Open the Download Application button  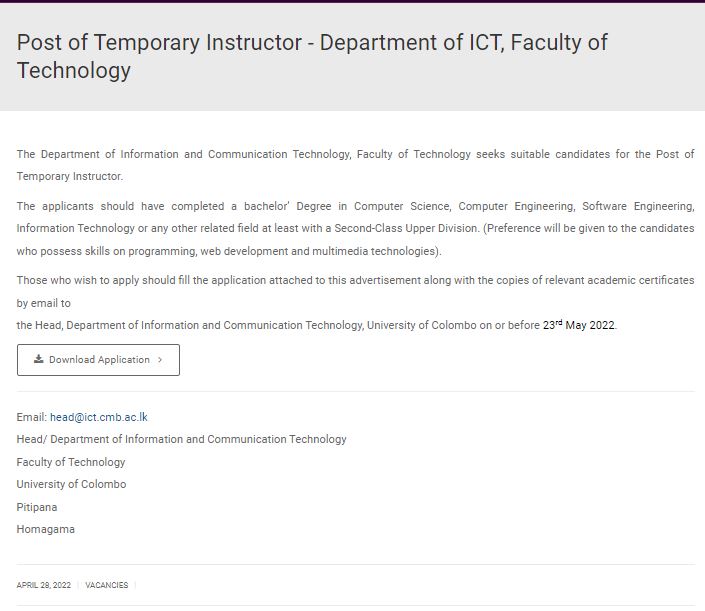(98, 360)
